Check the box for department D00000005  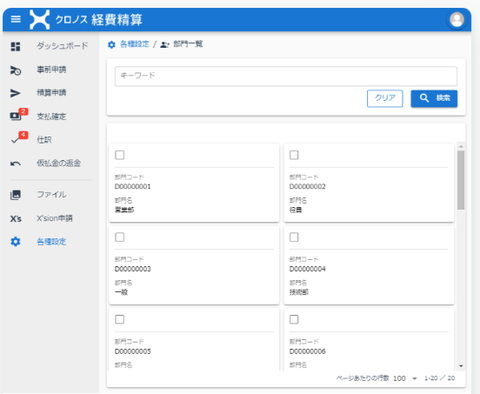coord(120,320)
